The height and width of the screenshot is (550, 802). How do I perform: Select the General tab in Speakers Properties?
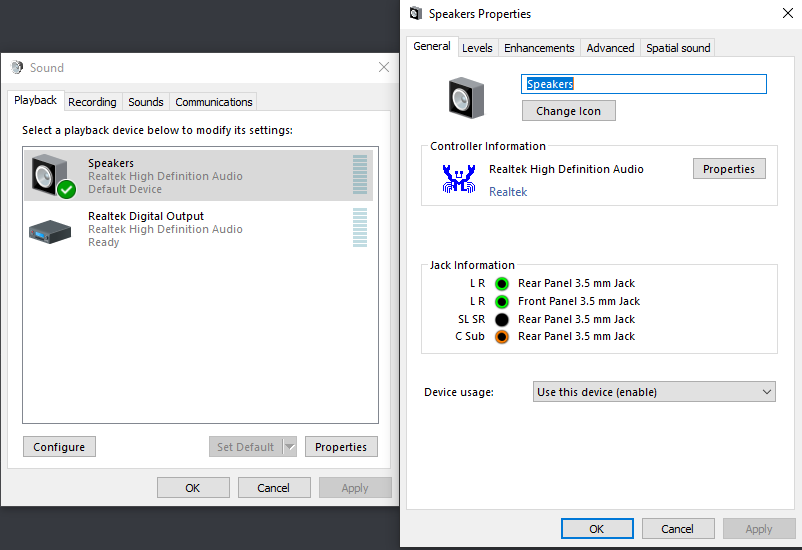tap(432, 46)
